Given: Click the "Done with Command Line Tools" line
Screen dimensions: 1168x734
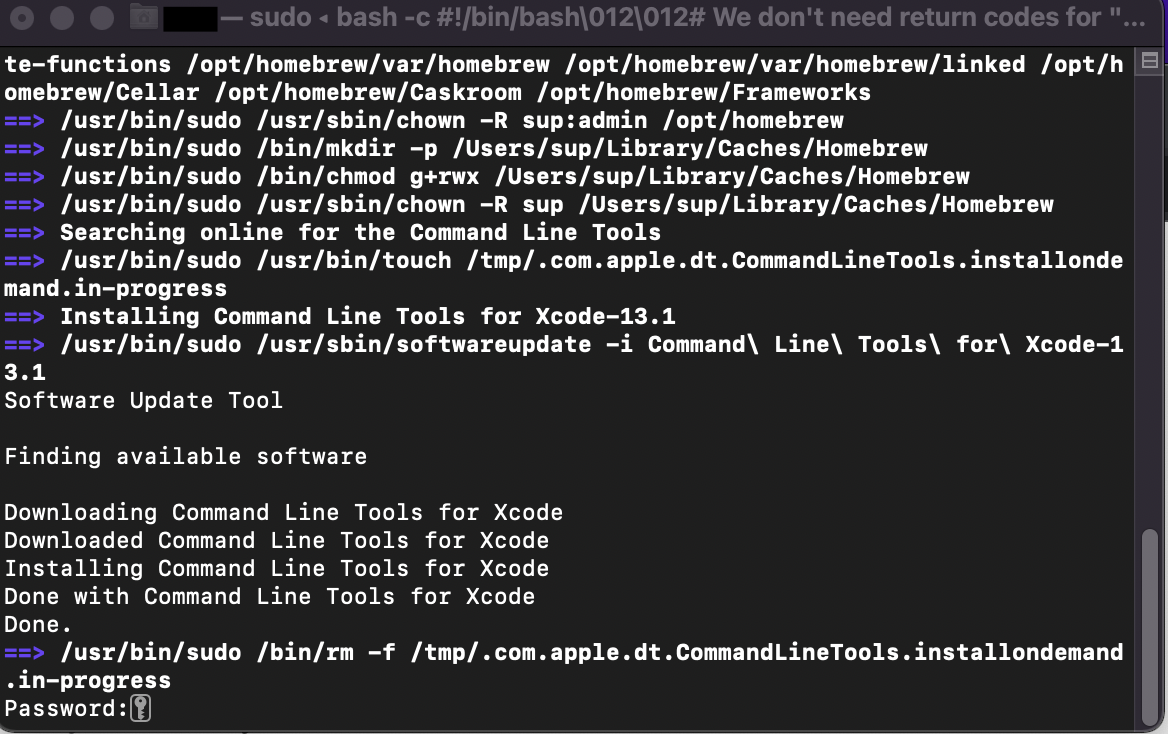Looking at the screenshot, I should point(269,597).
